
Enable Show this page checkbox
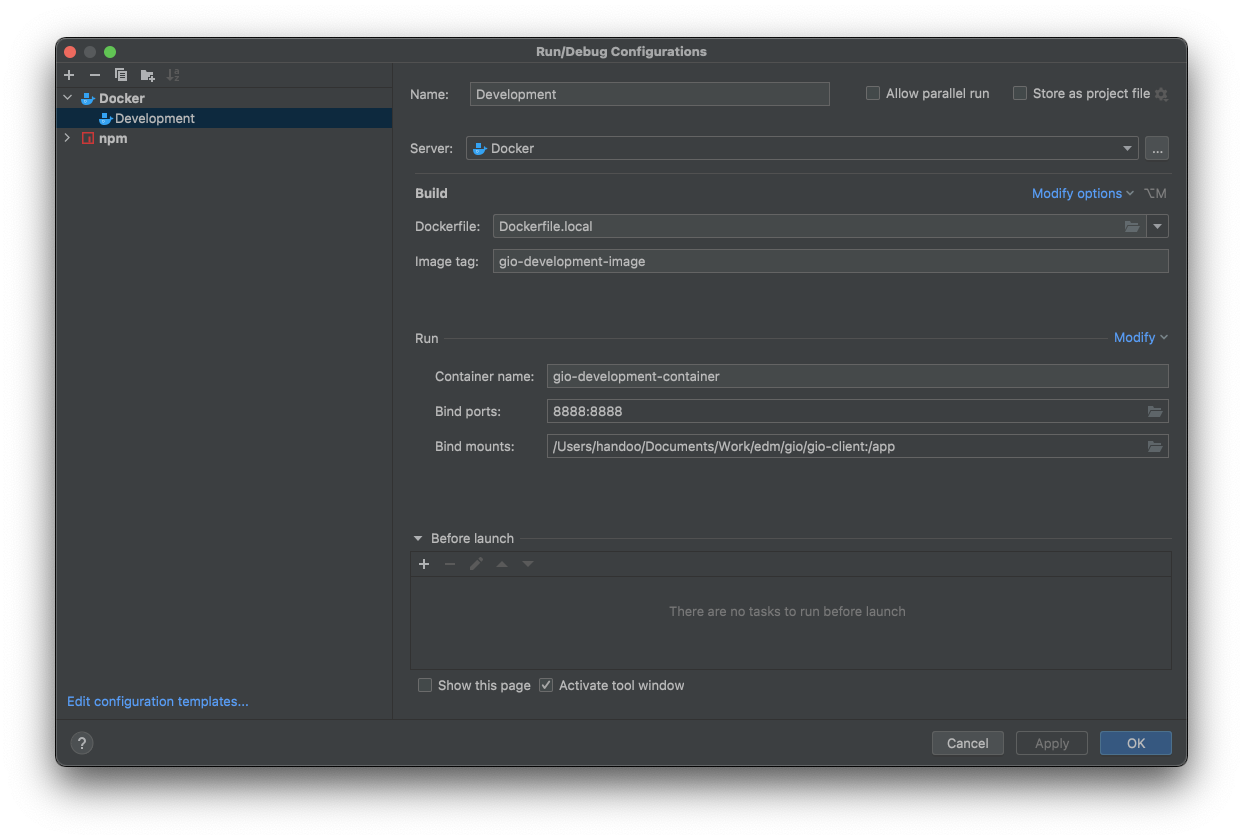pyautogui.click(x=425, y=685)
